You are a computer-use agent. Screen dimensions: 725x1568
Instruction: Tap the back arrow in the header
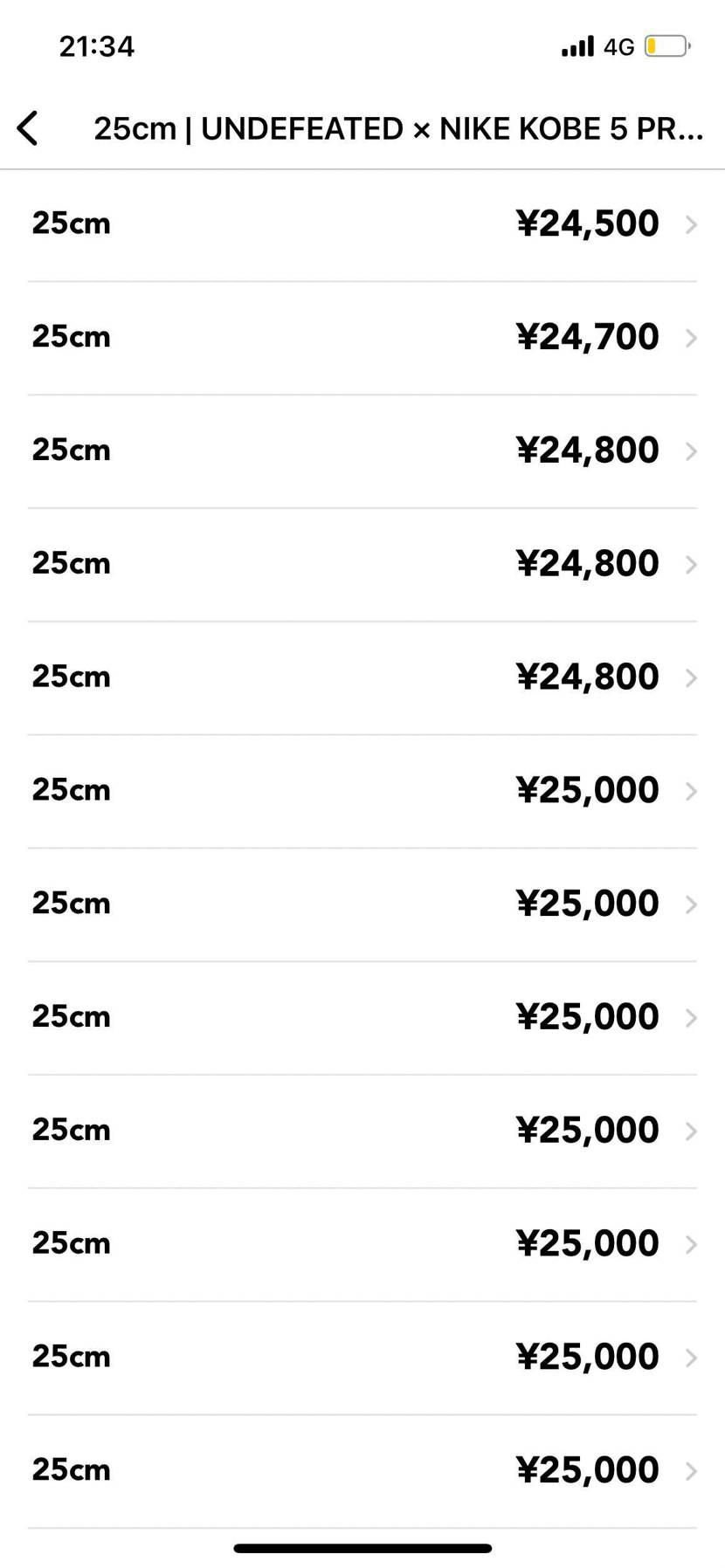[x=28, y=128]
